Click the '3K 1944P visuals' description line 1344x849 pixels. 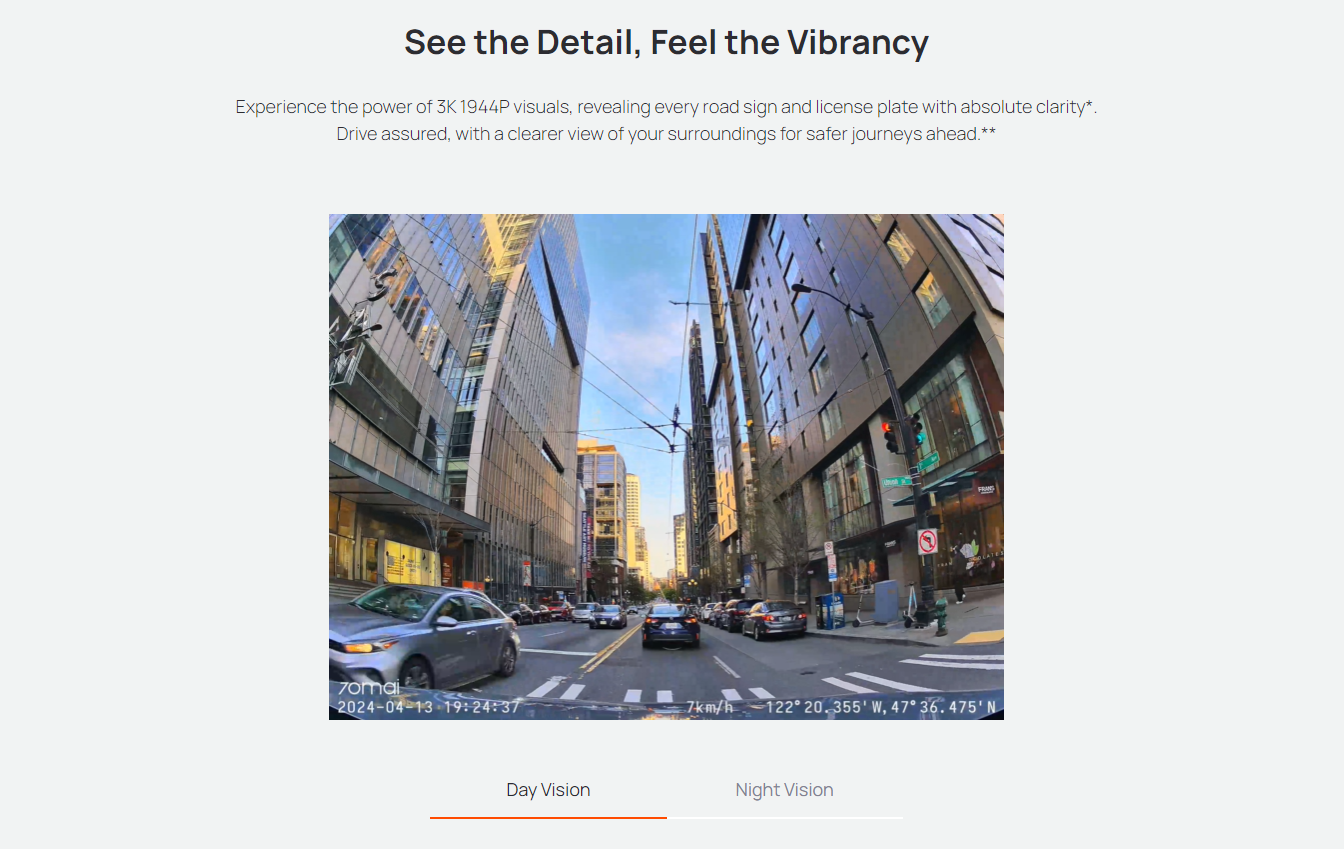point(666,107)
